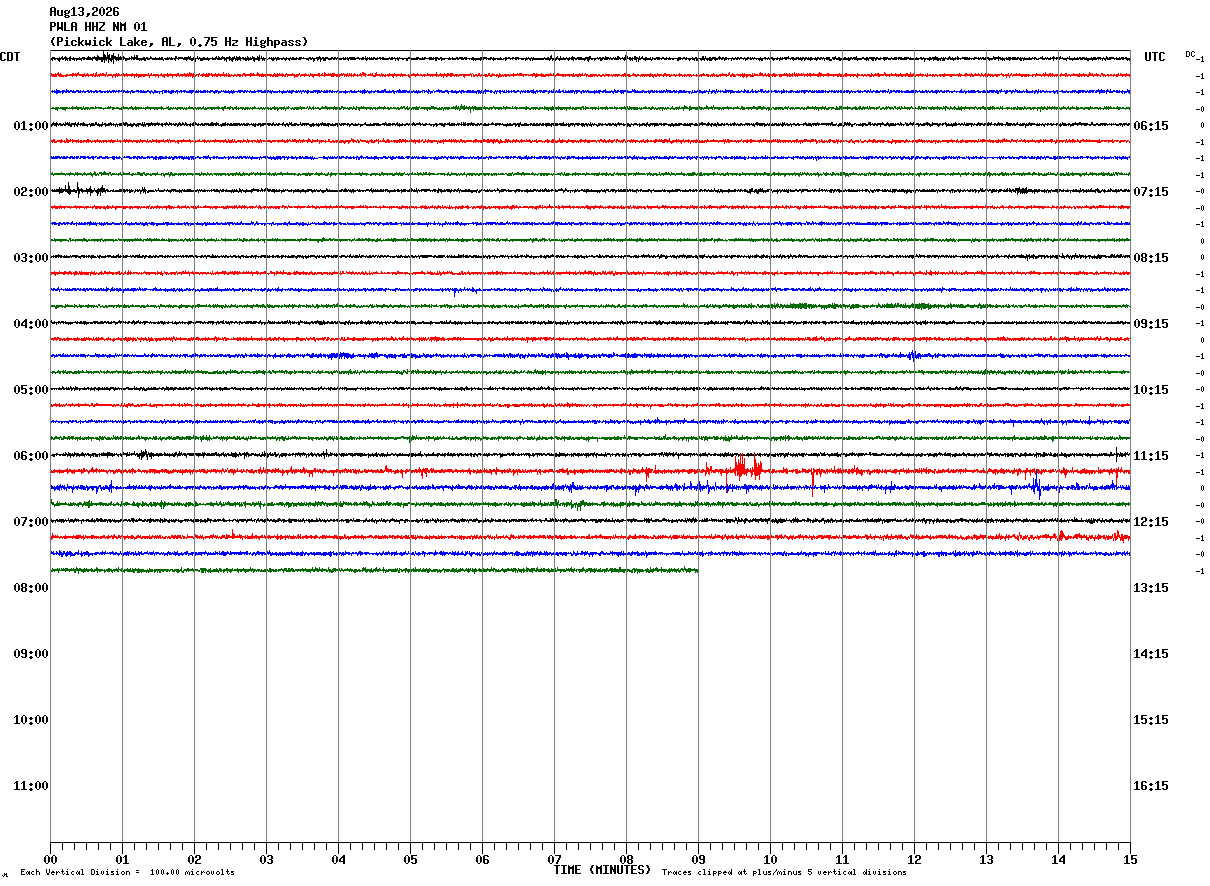The image size is (1210, 886).
Task: Select the 10:00 CDT row label
Action: pyautogui.click(x=31, y=720)
